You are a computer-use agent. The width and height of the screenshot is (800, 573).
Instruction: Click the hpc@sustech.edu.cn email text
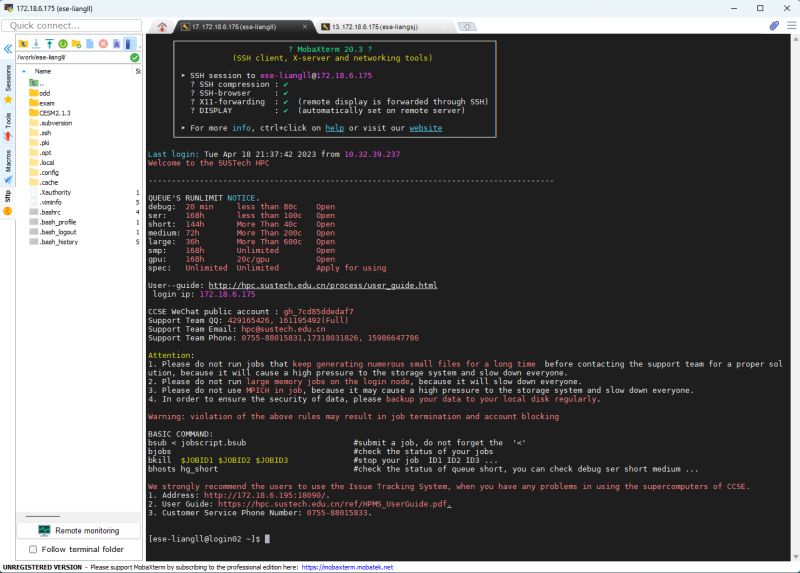tap(283, 329)
